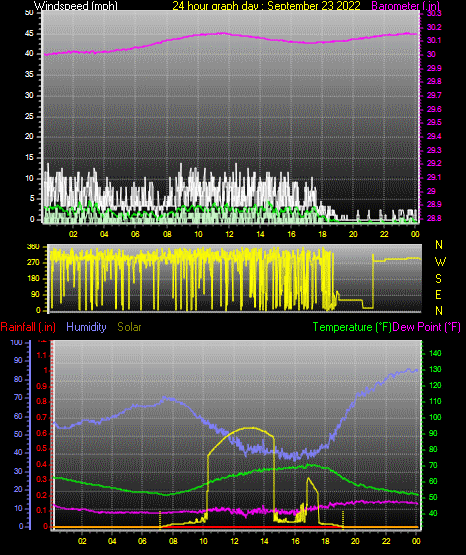
Task: Click the 06 hour label under humidity graph
Action: pos(142,541)
